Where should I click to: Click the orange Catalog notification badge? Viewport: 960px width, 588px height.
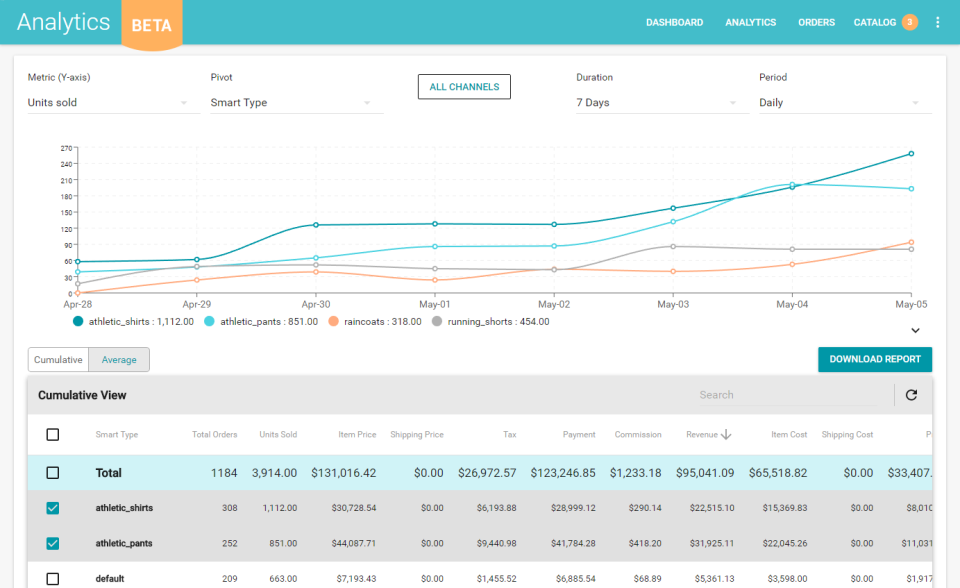pos(909,22)
